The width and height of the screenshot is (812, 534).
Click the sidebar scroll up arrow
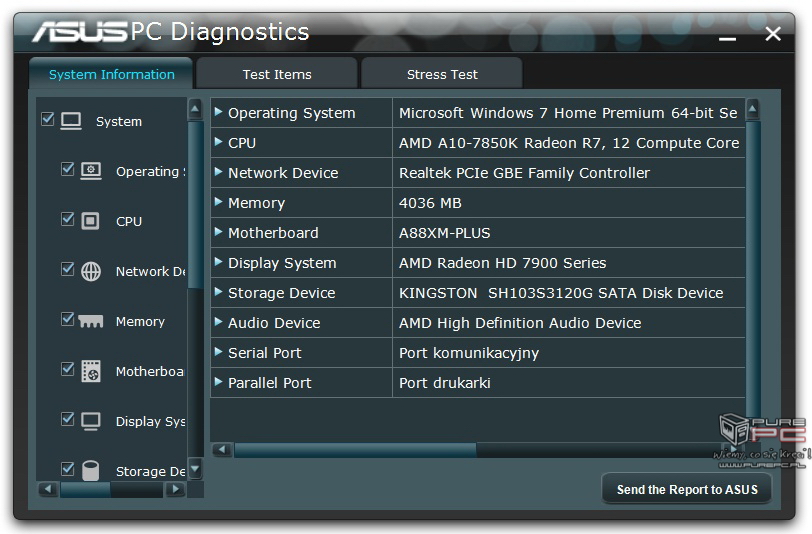[x=195, y=109]
